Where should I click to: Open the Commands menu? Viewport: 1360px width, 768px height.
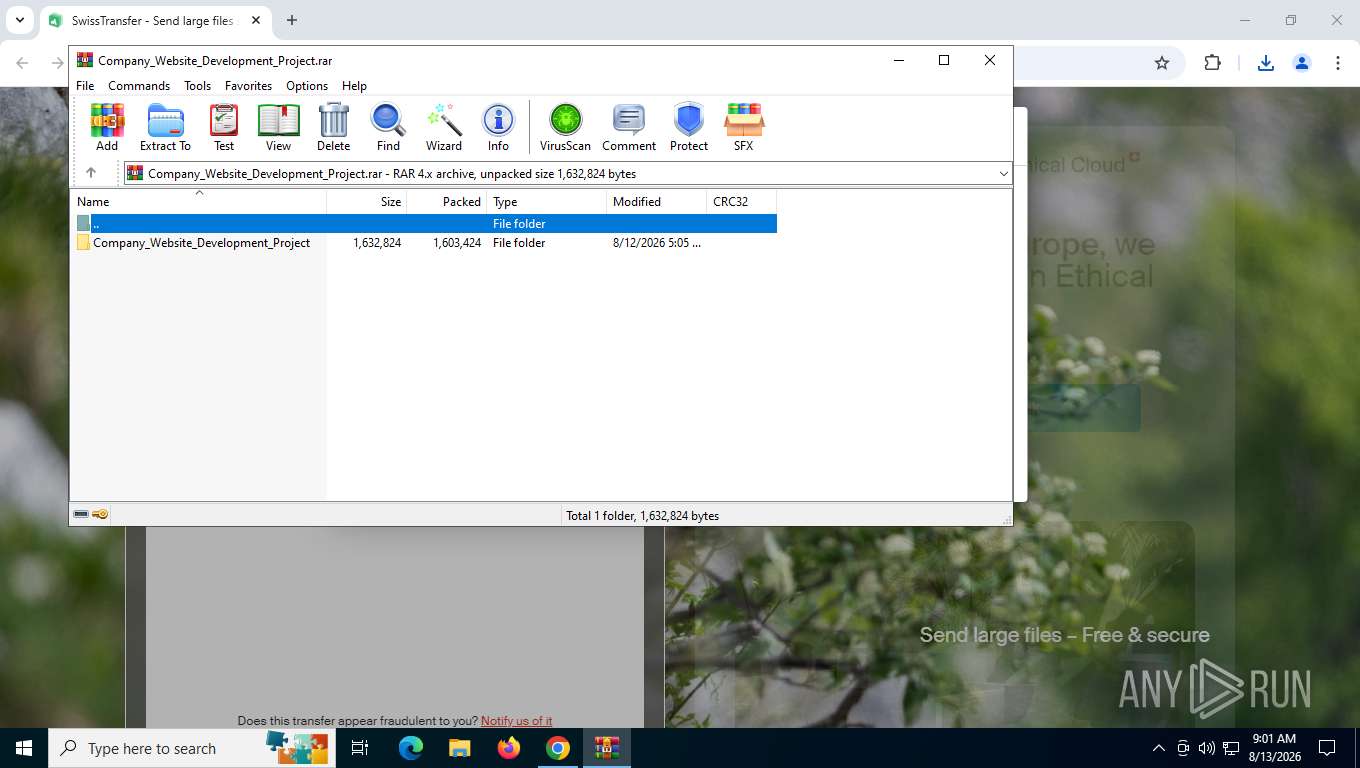pyautogui.click(x=139, y=86)
